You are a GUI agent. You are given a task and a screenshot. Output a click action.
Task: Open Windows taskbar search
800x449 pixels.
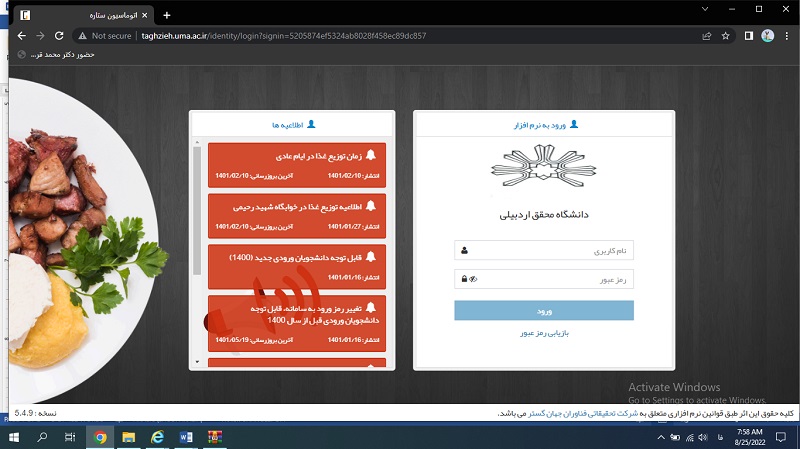tap(42, 437)
